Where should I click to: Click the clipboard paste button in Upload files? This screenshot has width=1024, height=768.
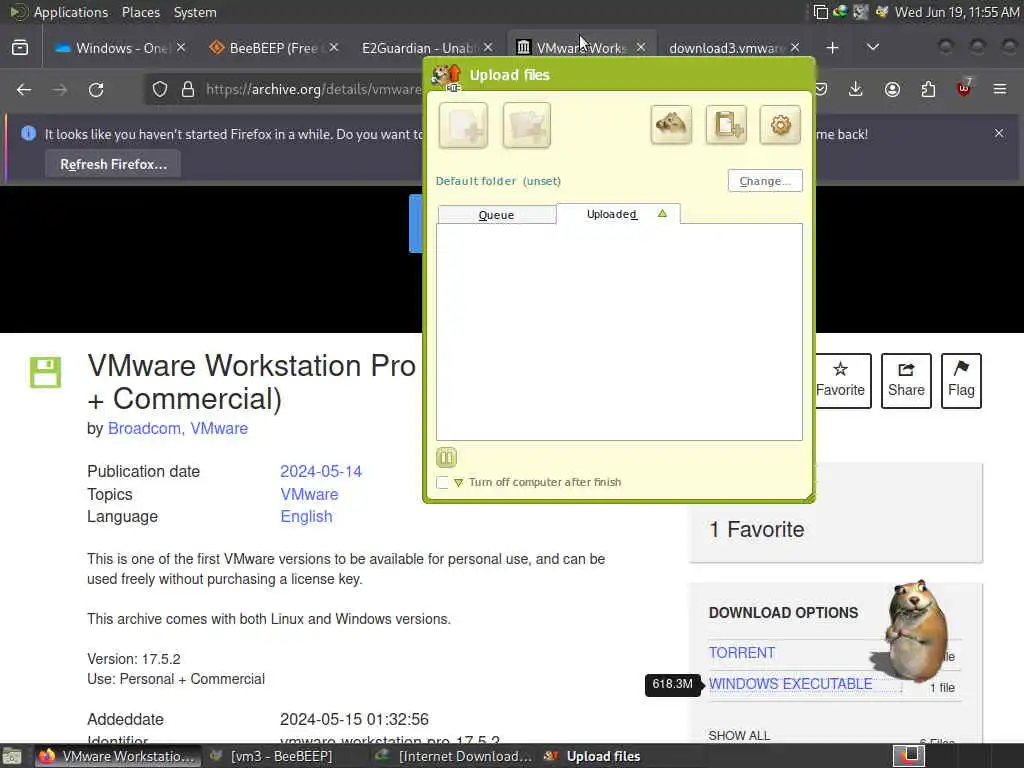726,125
